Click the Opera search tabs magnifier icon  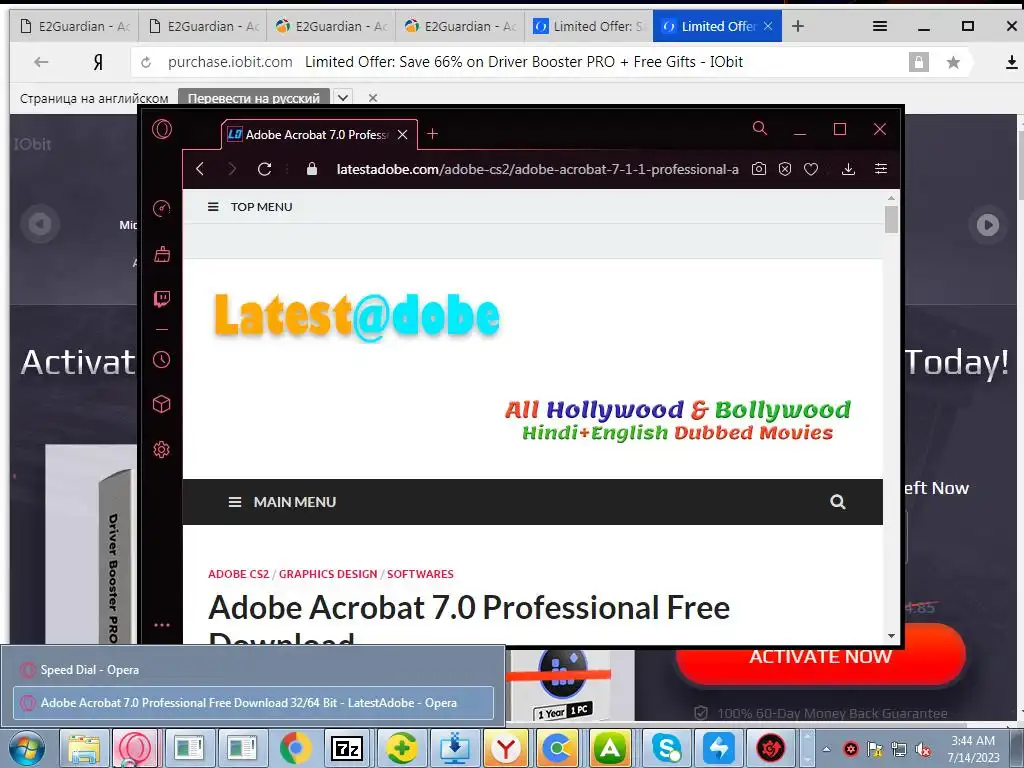[760, 128]
